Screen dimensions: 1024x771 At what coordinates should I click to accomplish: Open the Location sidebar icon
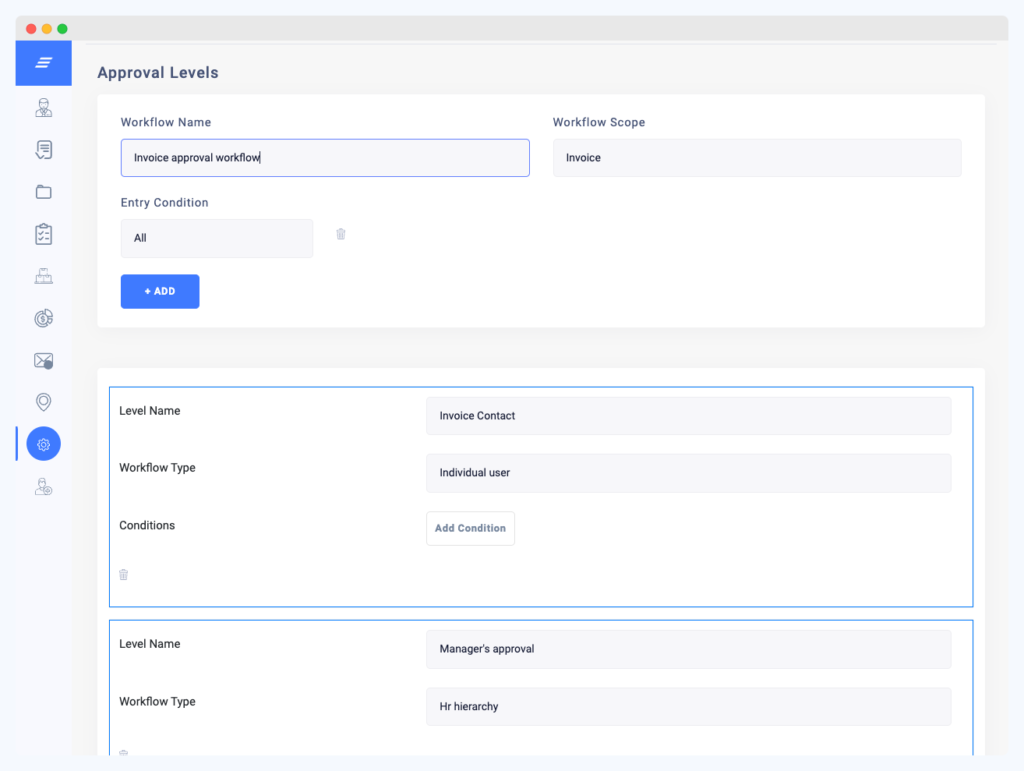point(43,402)
